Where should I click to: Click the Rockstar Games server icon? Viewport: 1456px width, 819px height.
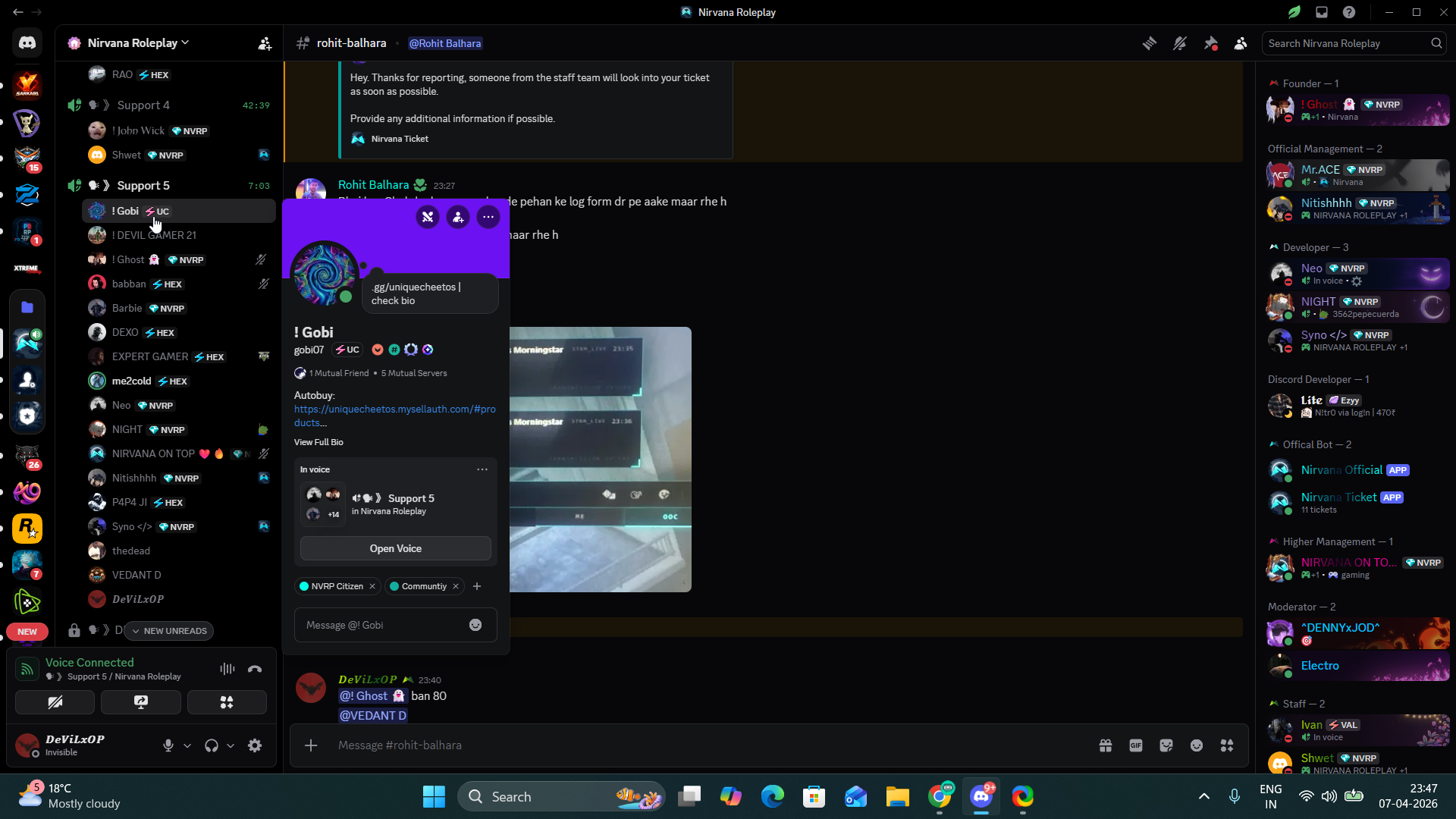coord(27,529)
